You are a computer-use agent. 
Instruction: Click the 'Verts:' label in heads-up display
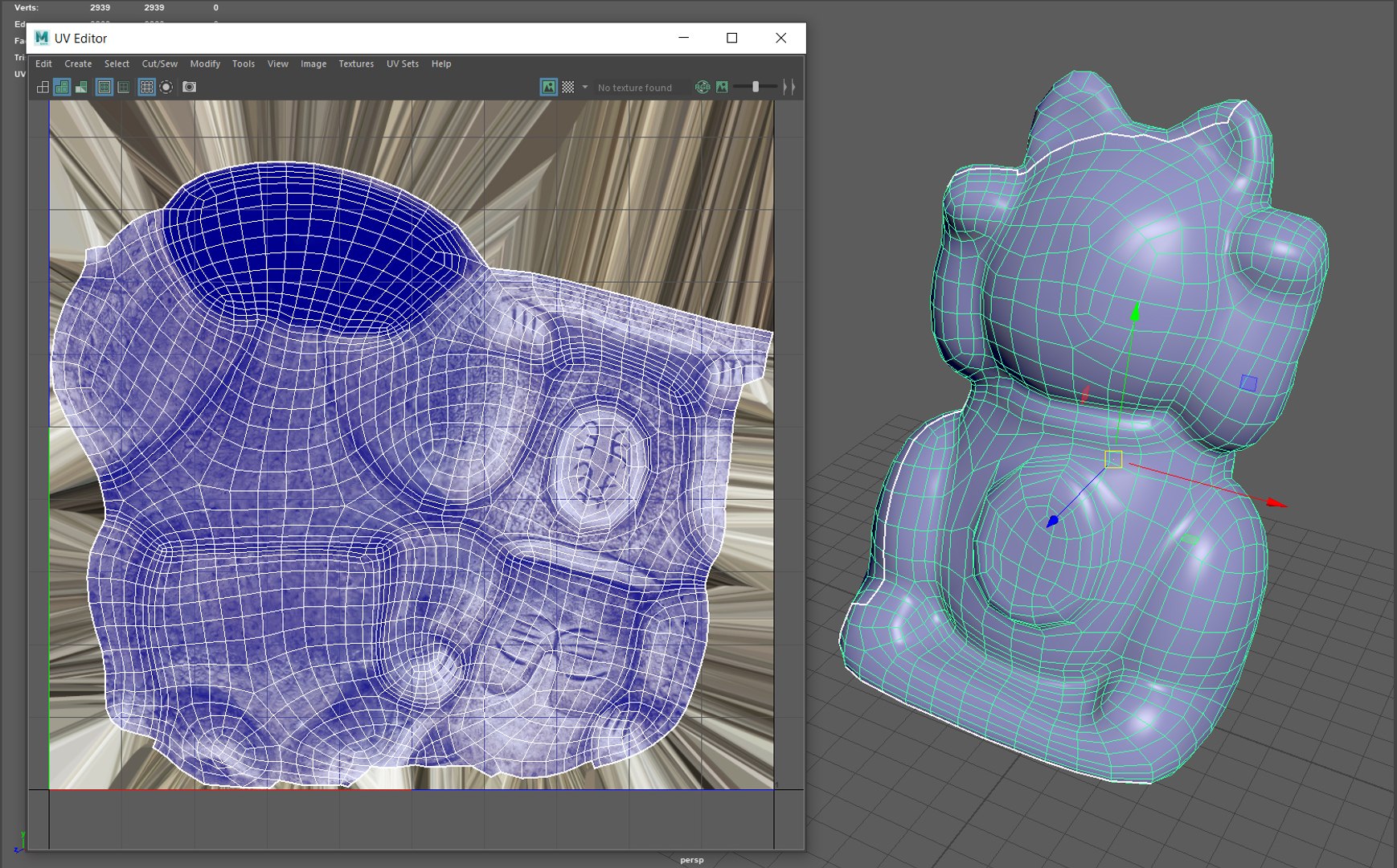tap(27, 7)
